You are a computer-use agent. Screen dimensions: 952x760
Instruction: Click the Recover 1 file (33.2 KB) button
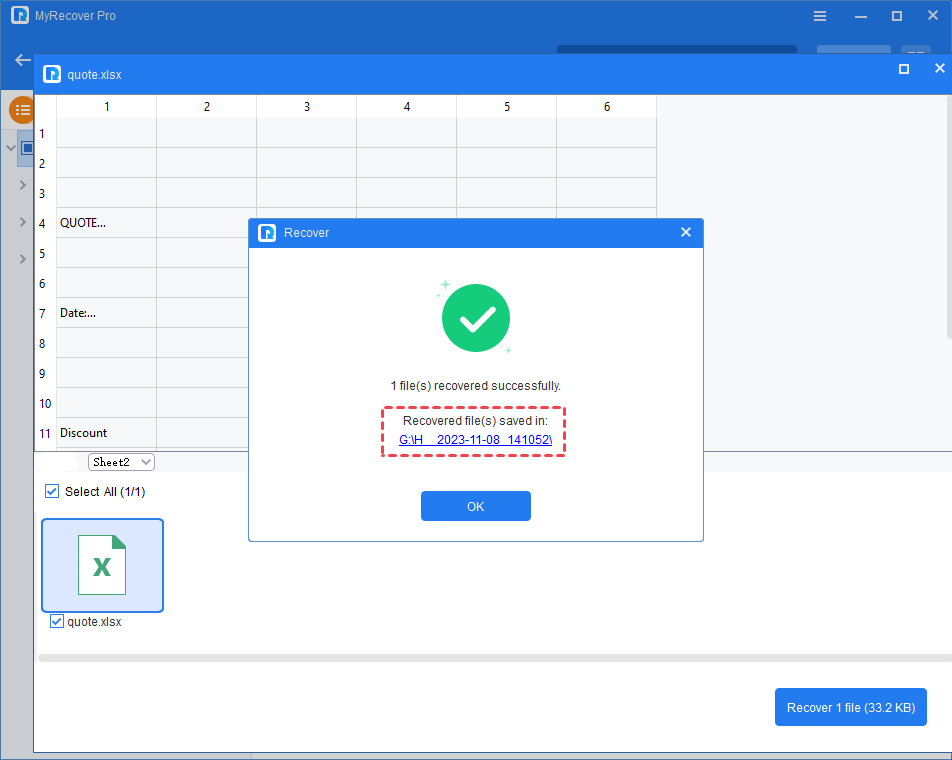tap(850, 707)
